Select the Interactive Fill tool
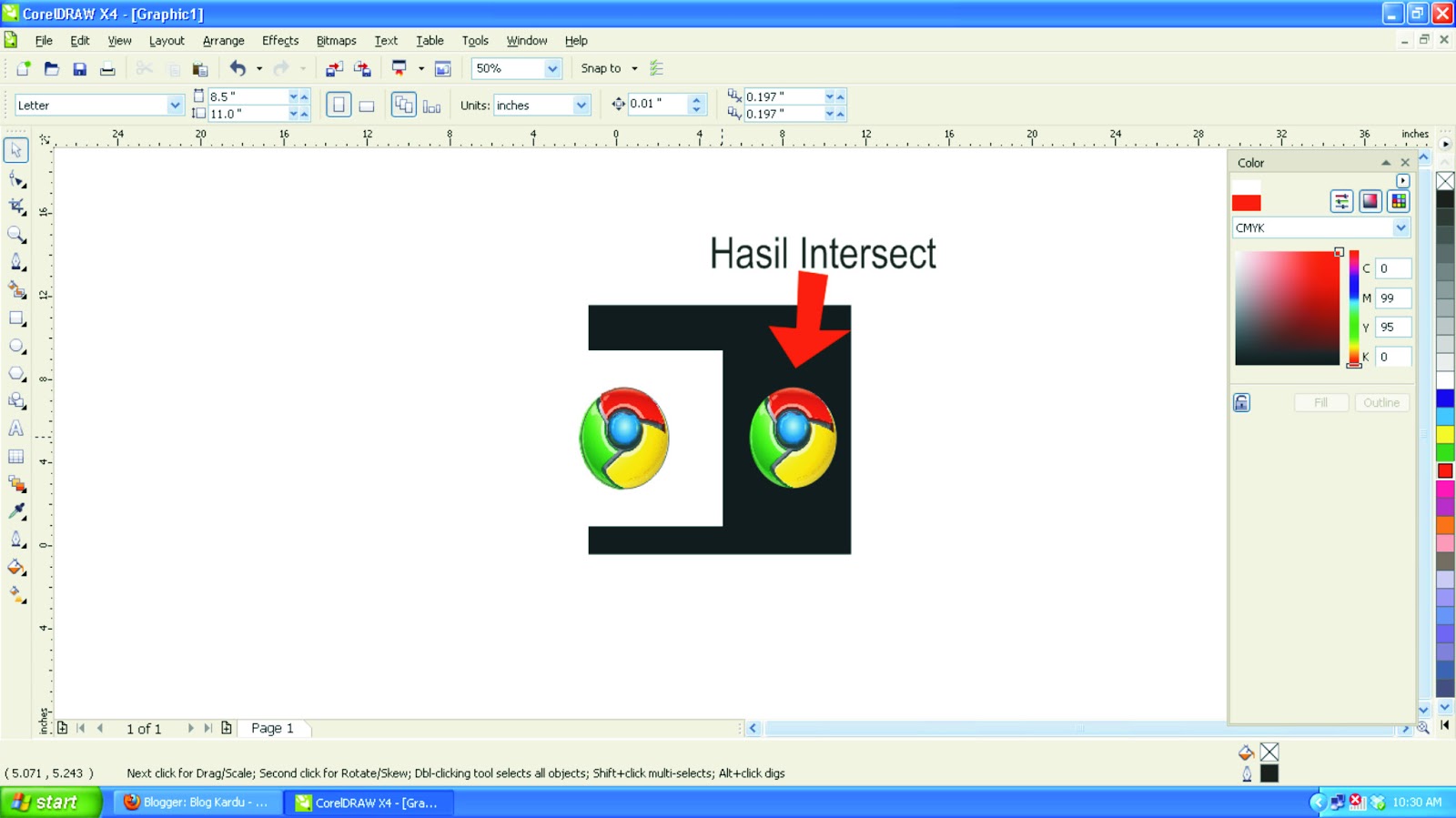The height and width of the screenshot is (818, 1456). click(x=16, y=595)
